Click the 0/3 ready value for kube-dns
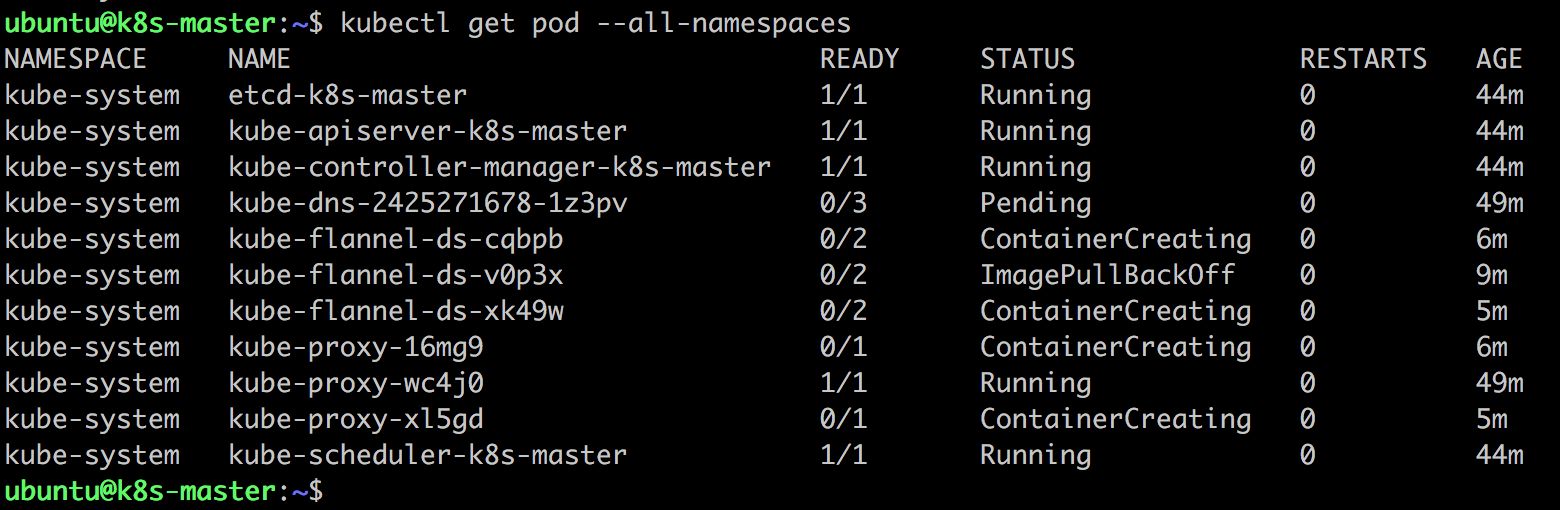Screen dimensions: 1560x510 tap(844, 203)
